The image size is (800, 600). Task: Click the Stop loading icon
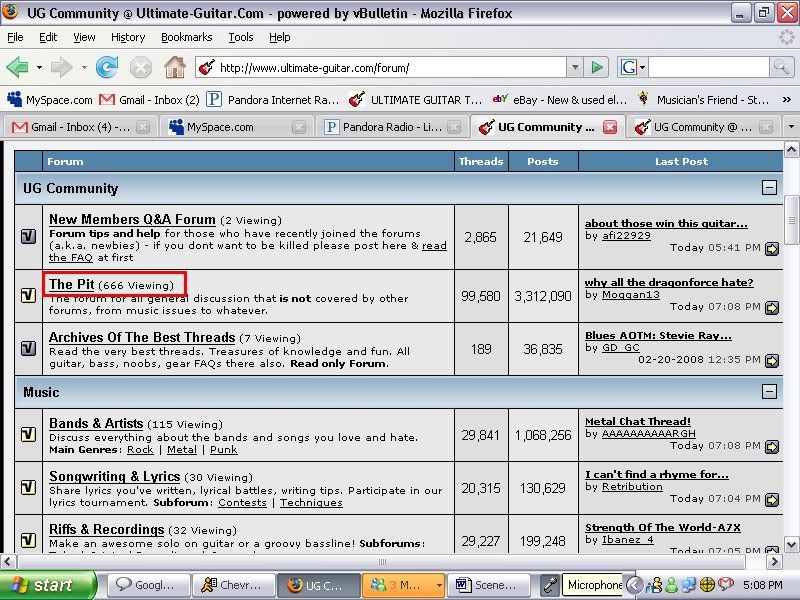tap(140, 67)
